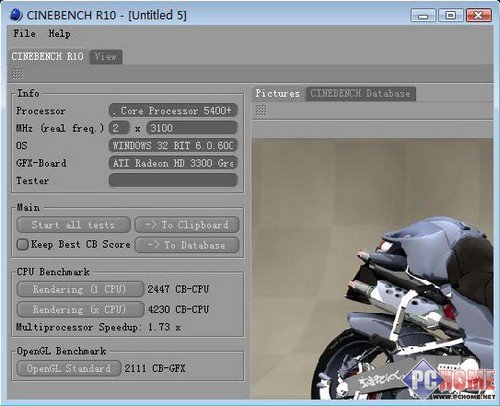
Task: Click the CINEBENCH app icon in title bar
Action: pyautogui.click(x=16, y=15)
